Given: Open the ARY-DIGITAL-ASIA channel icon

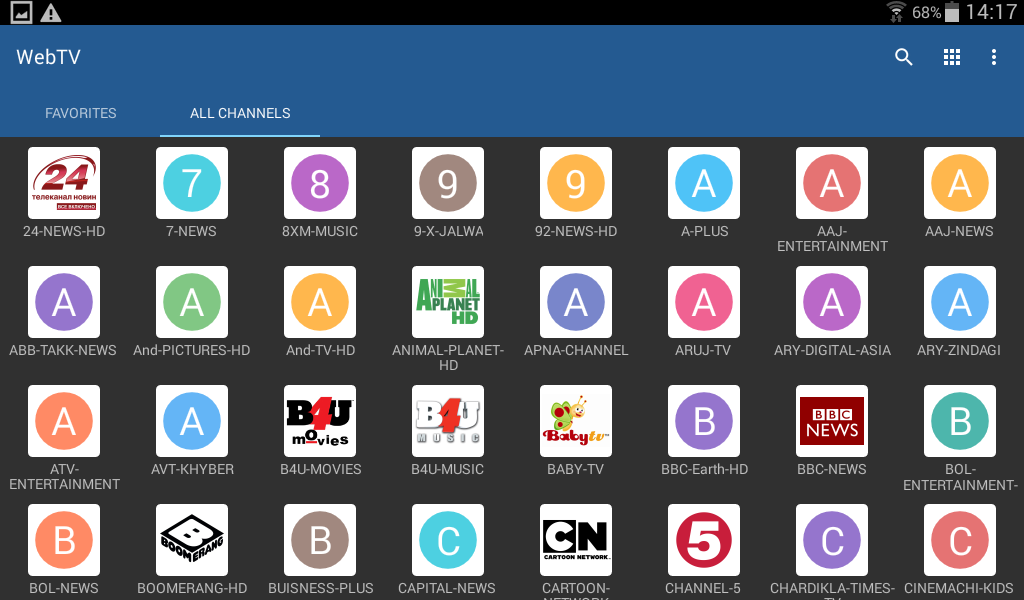Looking at the screenshot, I should (x=832, y=302).
